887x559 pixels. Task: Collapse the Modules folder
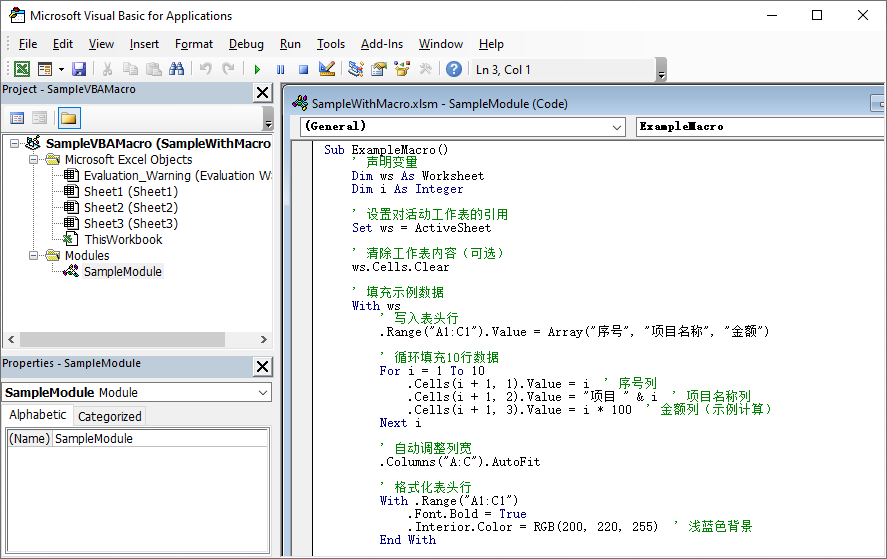[33, 256]
